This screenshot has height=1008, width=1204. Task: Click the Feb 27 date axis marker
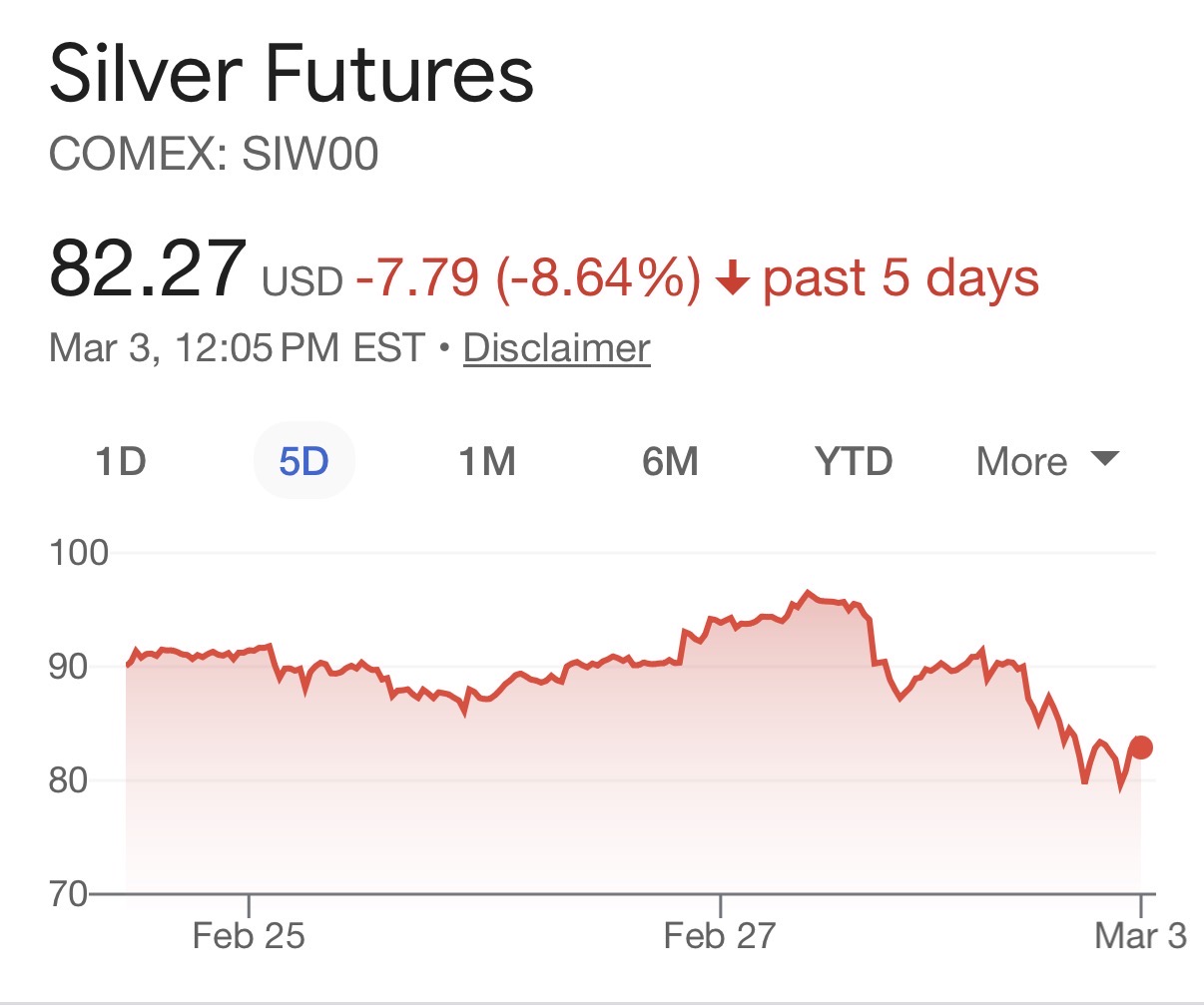pos(720,935)
